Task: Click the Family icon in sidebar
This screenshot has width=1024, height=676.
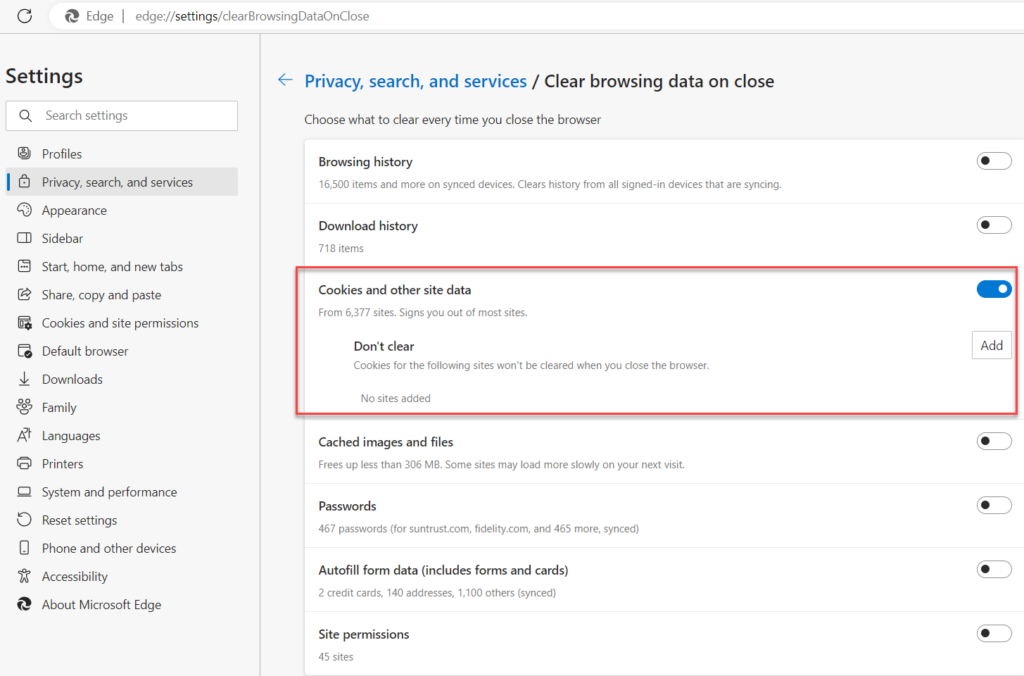Action: (x=24, y=407)
